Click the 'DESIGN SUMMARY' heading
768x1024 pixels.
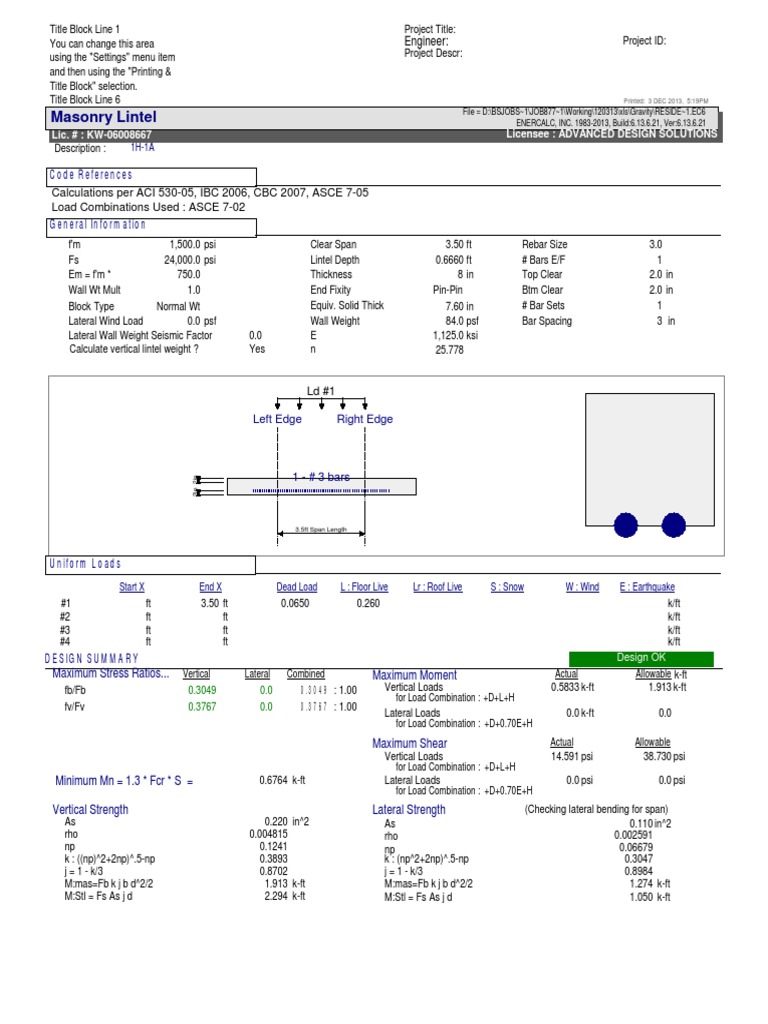click(91, 658)
